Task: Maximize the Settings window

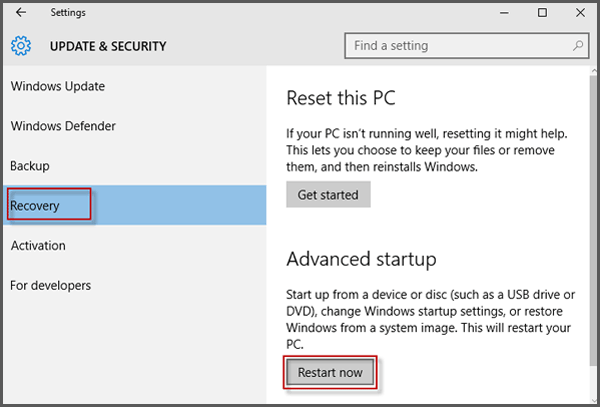Action: pyautogui.click(x=542, y=13)
